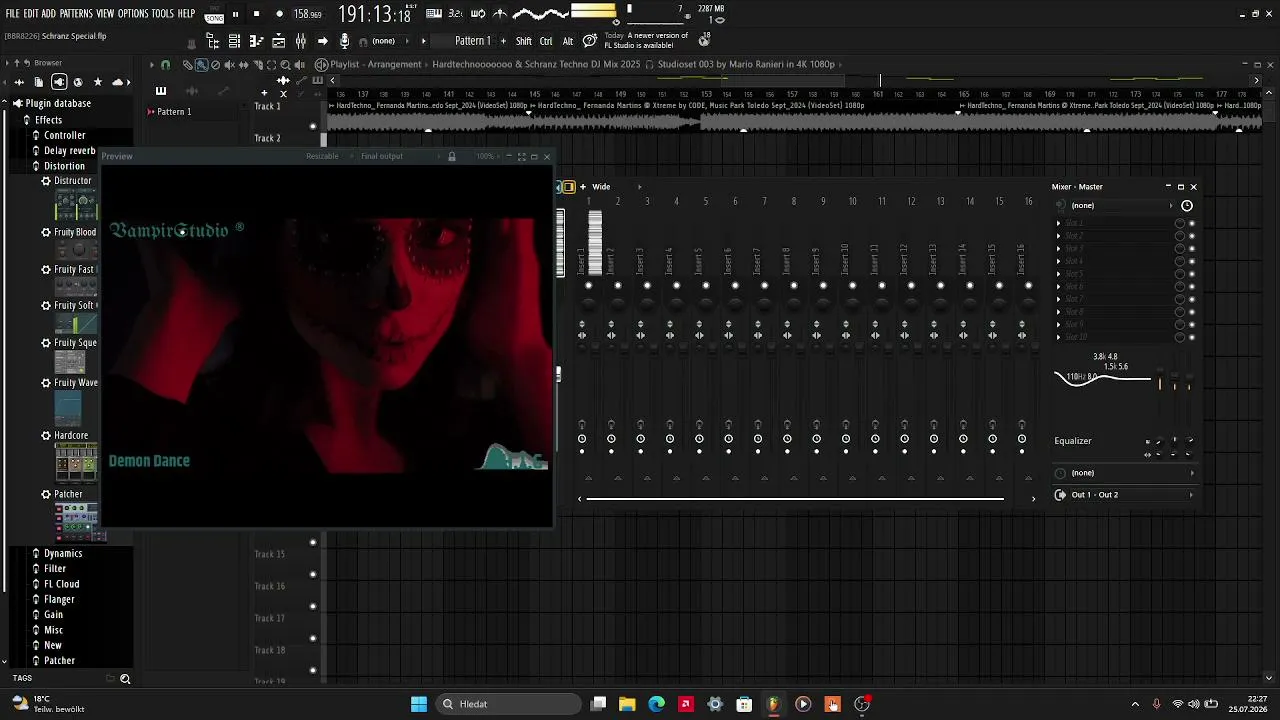Click the microphone recording icon in toolbar
Viewport: 1280px width, 720px height.
point(344,41)
